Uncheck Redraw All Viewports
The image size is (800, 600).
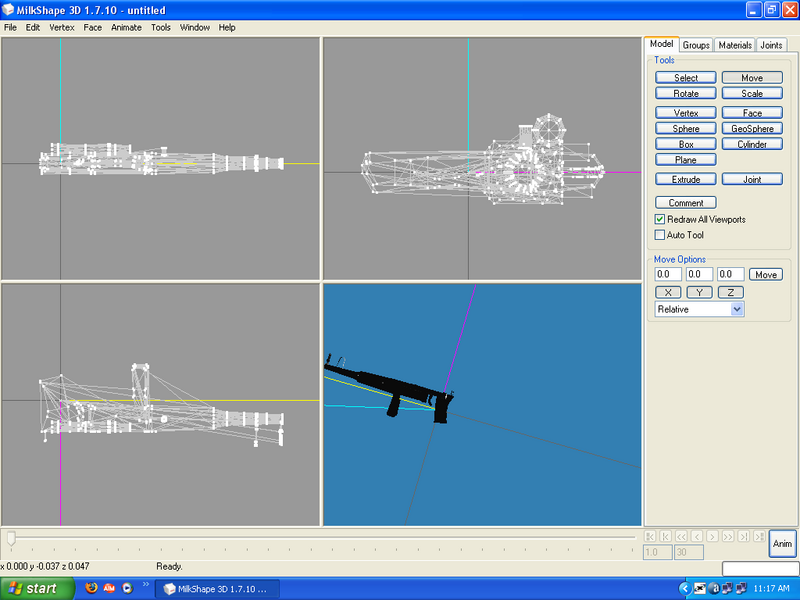(659, 219)
